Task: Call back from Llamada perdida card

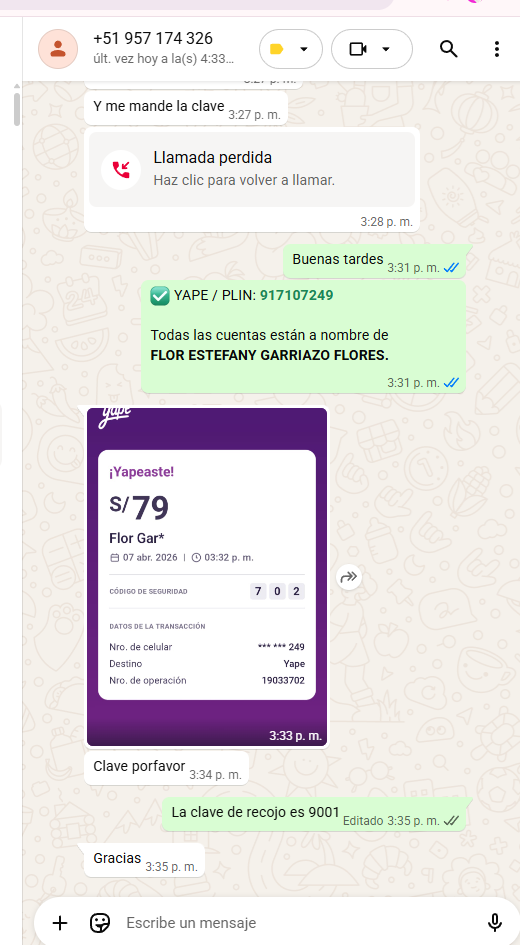Action: pyautogui.click(x=252, y=169)
